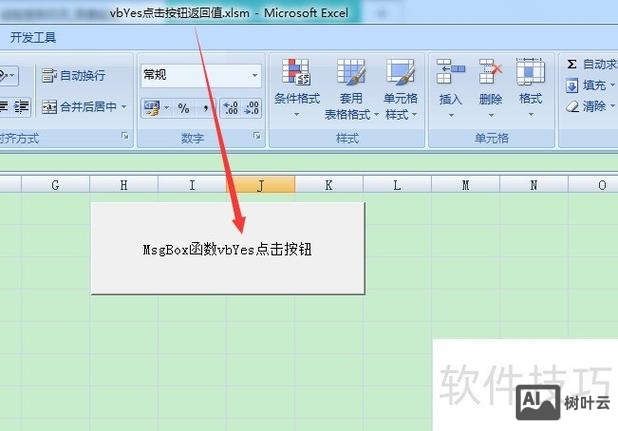Open 格式 cell format menu
The width and height of the screenshot is (618, 431).
(531, 87)
